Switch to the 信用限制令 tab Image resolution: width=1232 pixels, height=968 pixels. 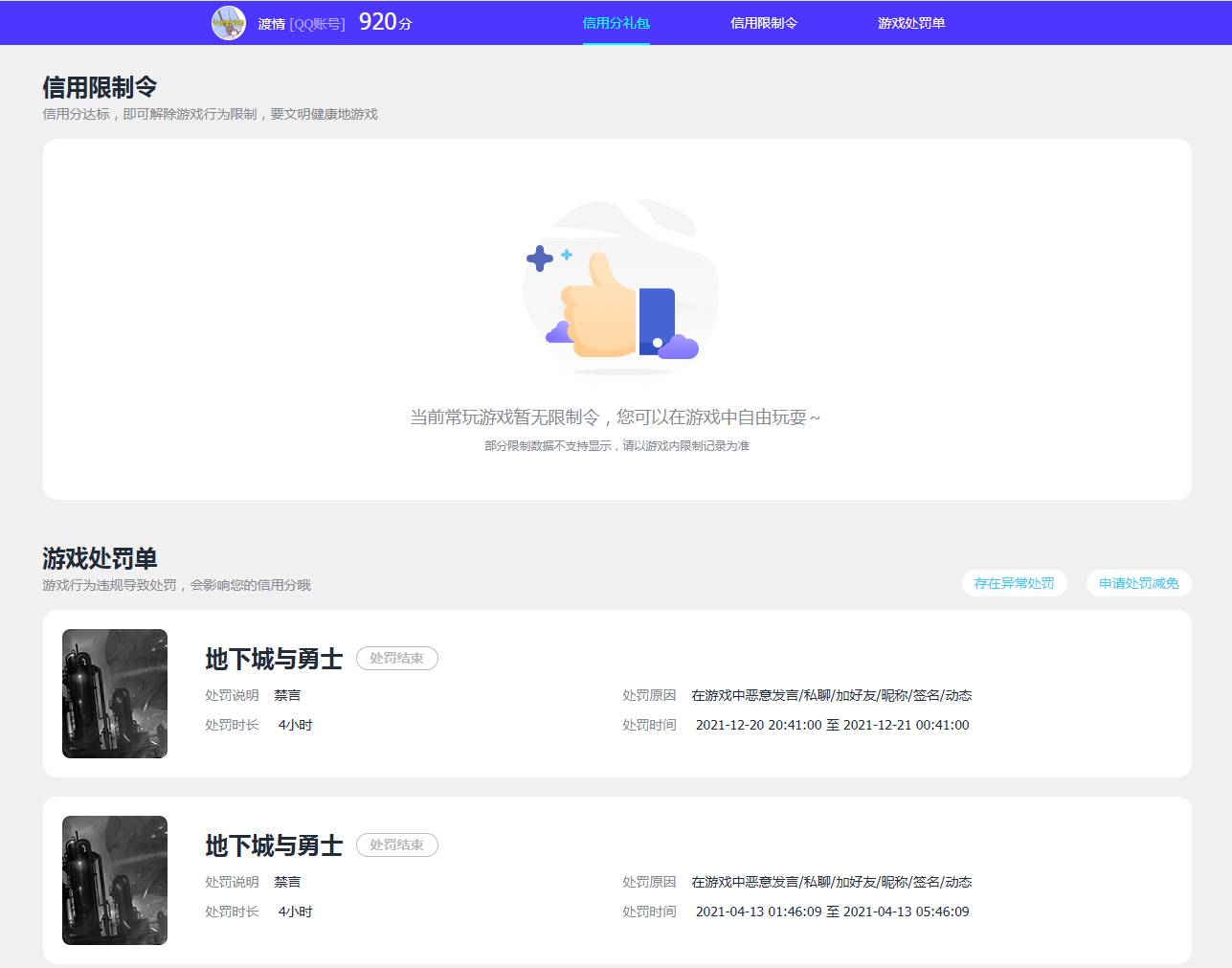tap(763, 23)
